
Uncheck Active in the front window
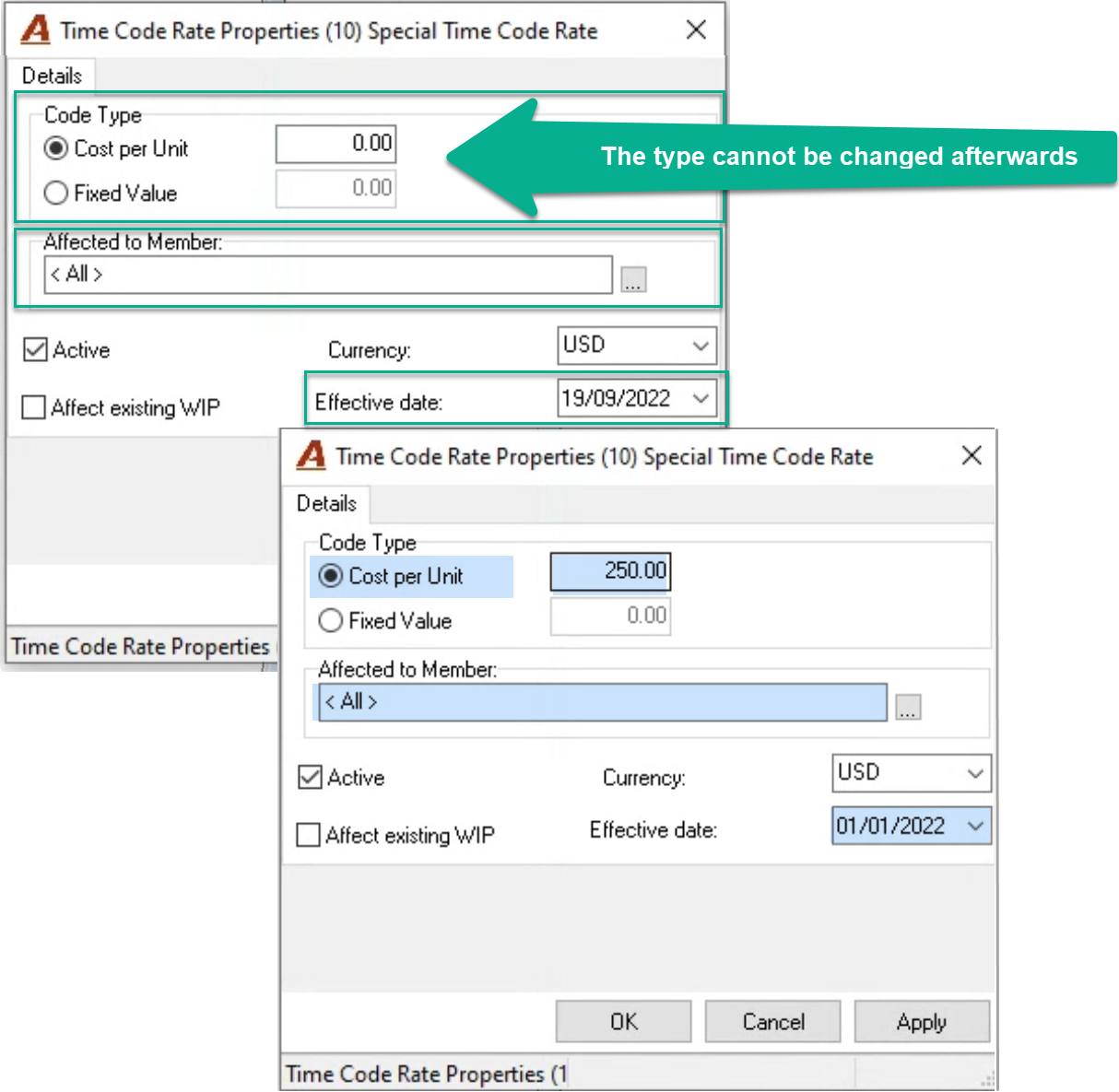coord(310,778)
